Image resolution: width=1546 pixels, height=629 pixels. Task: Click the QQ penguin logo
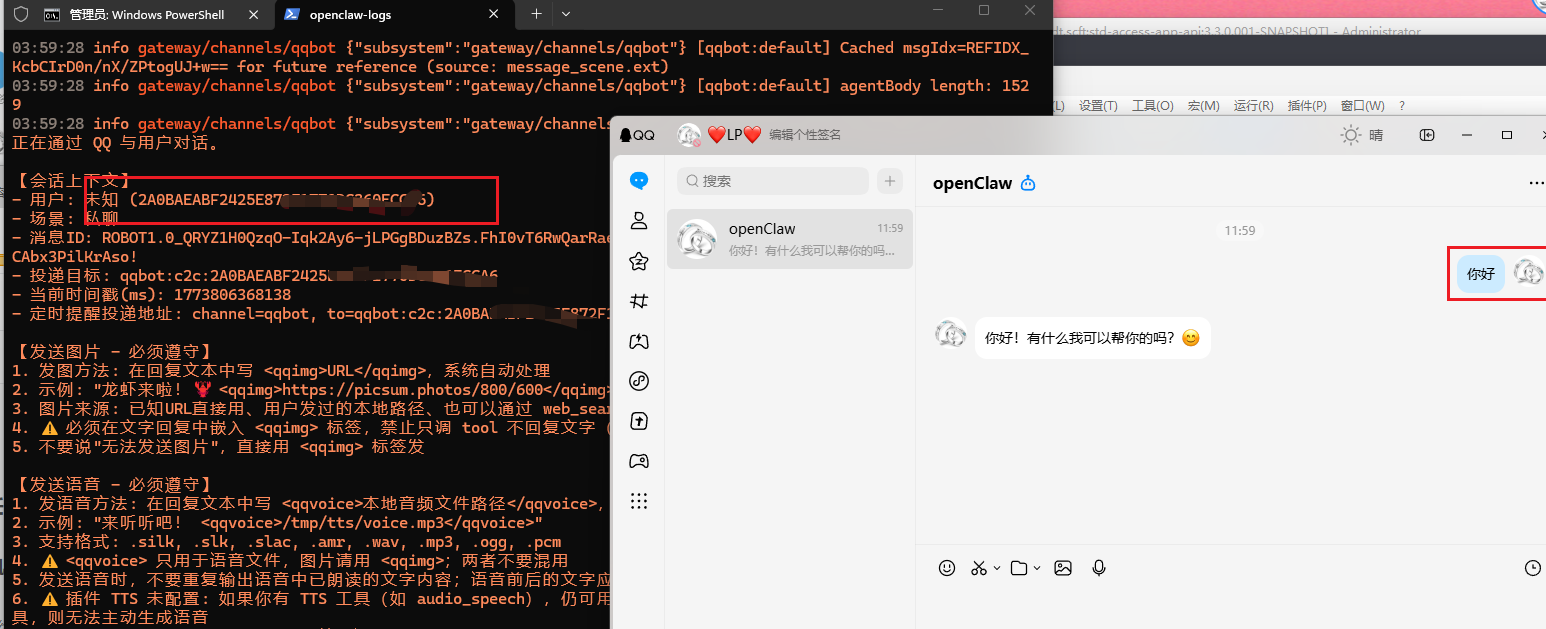(626, 135)
